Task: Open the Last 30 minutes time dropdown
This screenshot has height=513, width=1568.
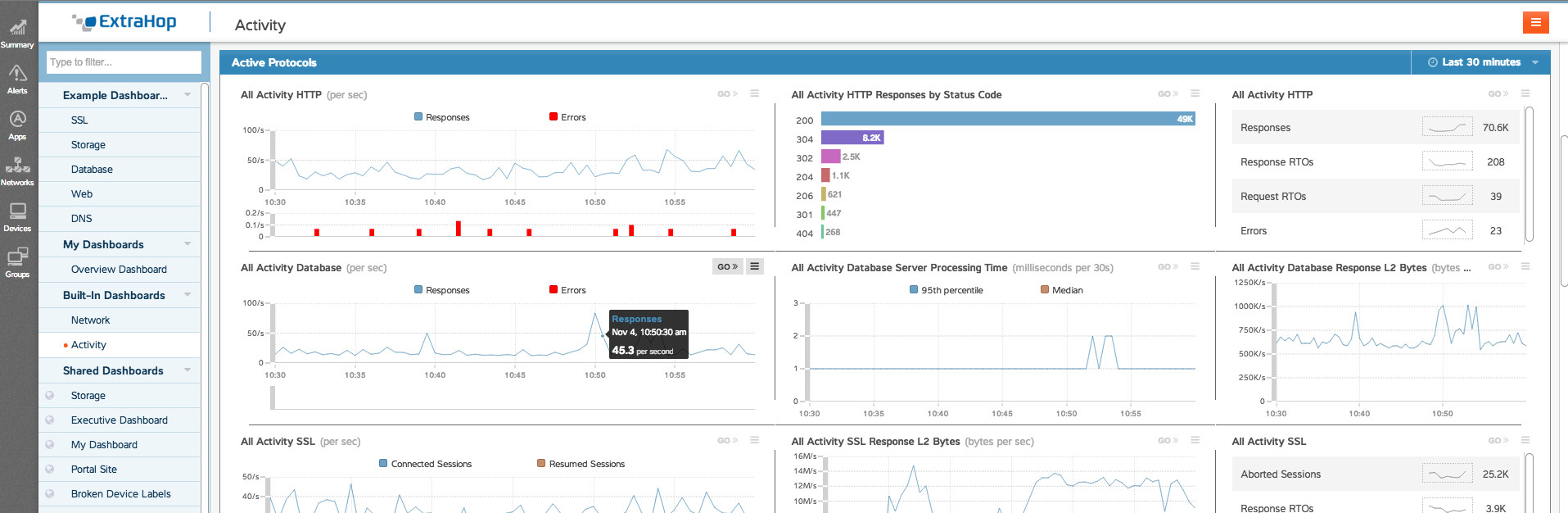Action: coord(1480,62)
